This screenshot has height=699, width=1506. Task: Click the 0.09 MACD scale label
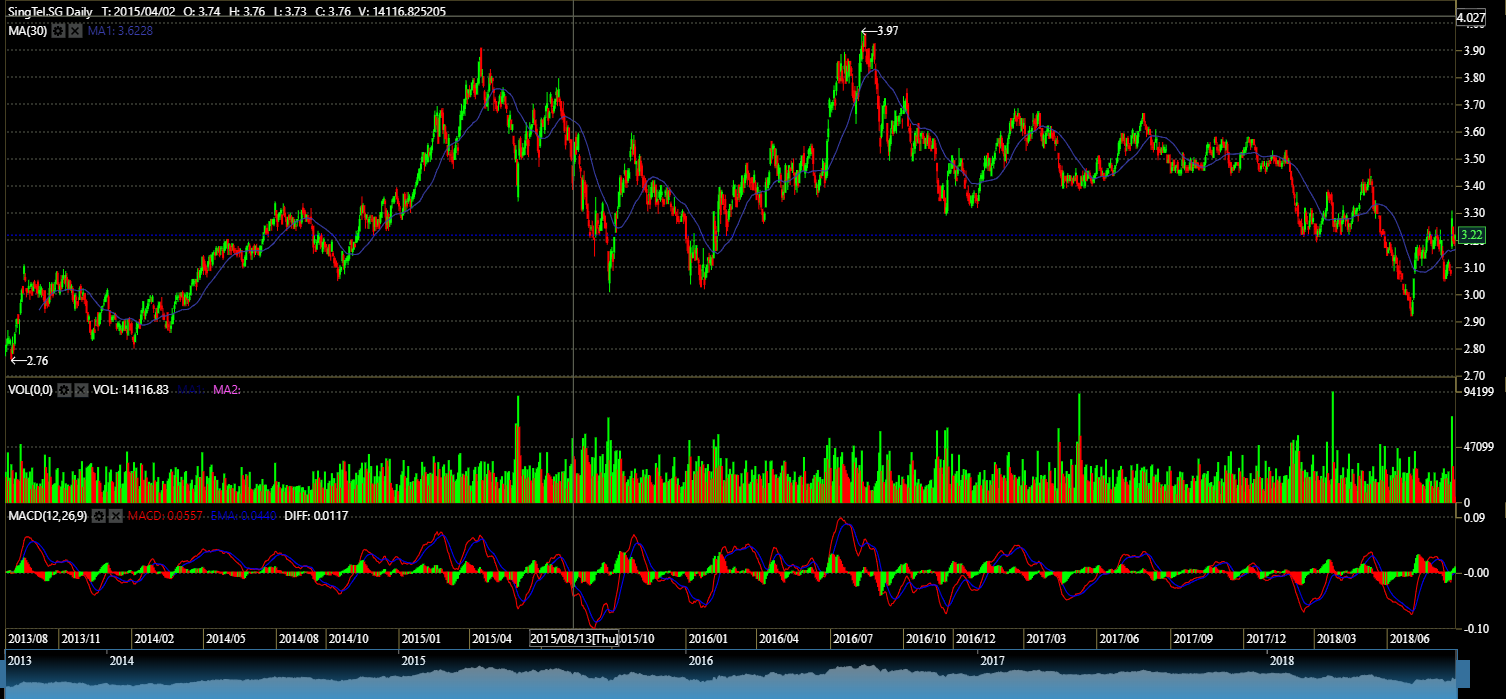click(x=1474, y=518)
